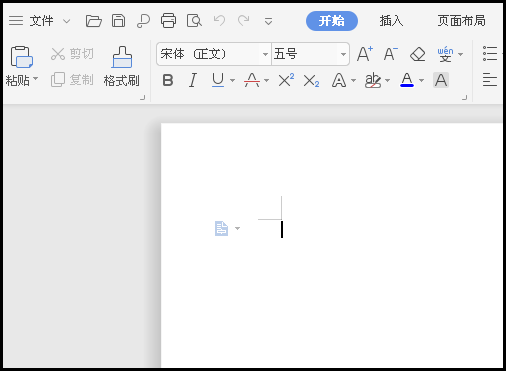The height and width of the screenshot is (371, 506).
Task: Open the 文件 menu
Action: pos(41,21)
